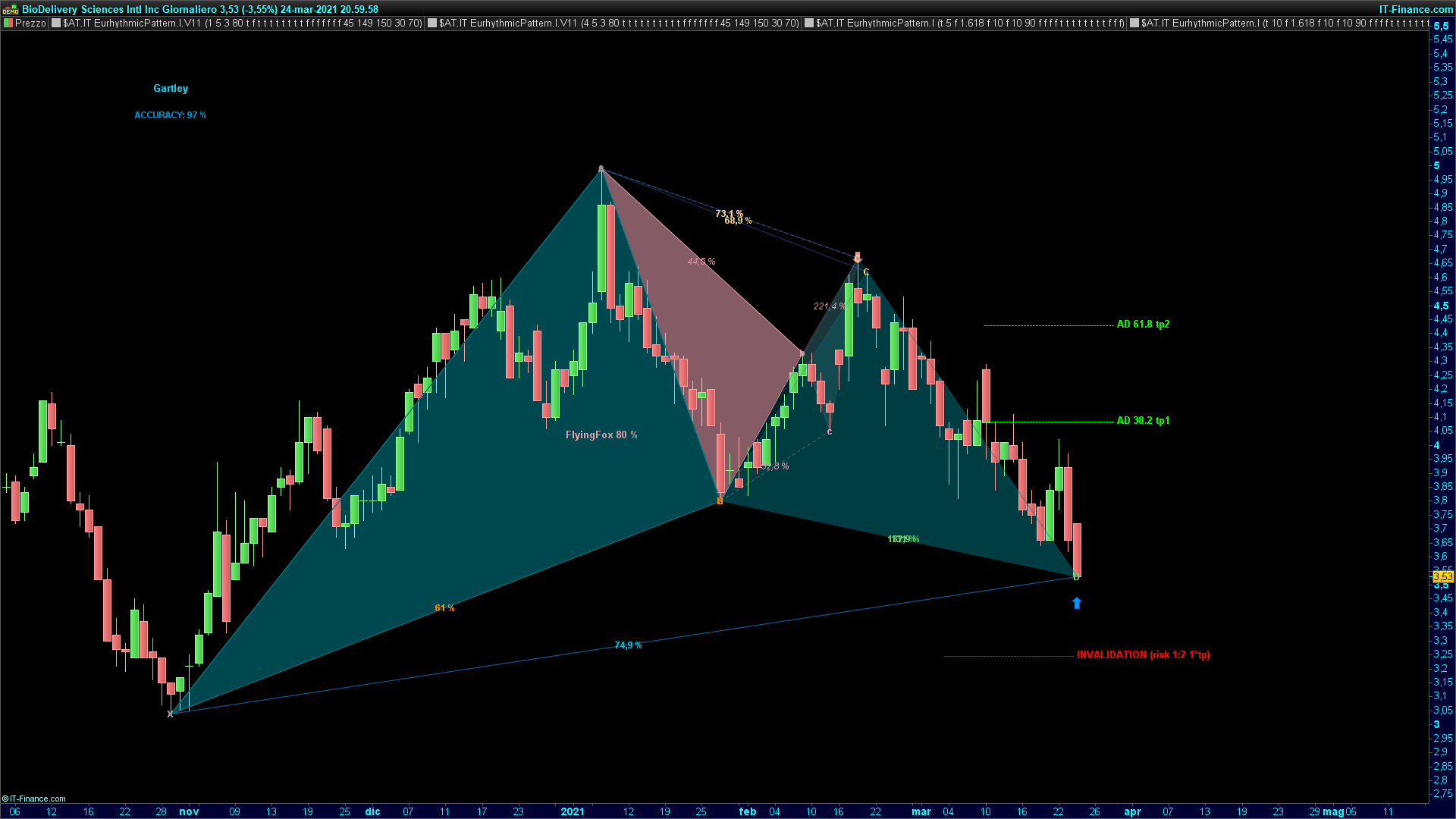Open the IT-Finance.com link at top right
Viewport: 1456px width, 819px height.
click(1415, 9)
